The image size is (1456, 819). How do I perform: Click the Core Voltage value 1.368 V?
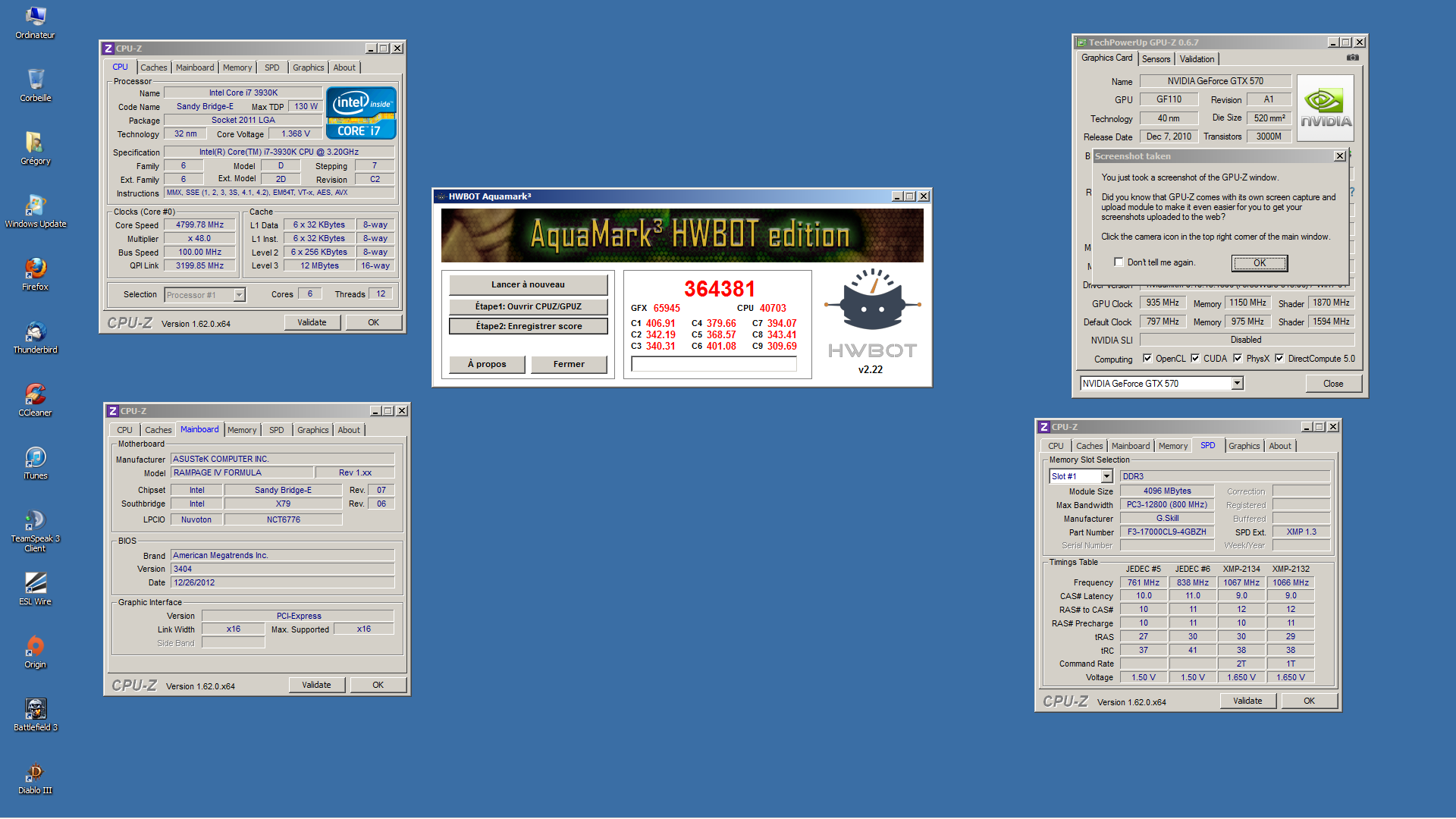point(295,134)
